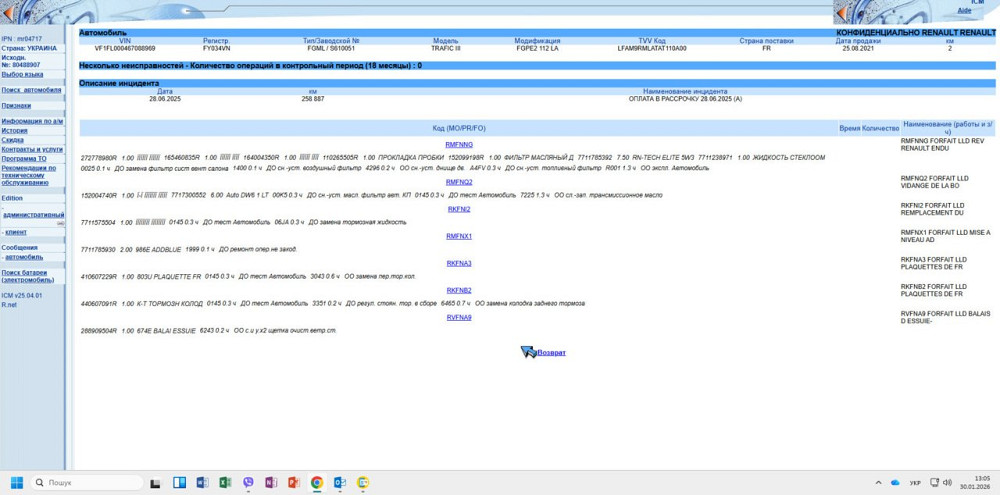
Task: Follow the Возврат return link
Action: pyautogui.click(x=551, y=353)
